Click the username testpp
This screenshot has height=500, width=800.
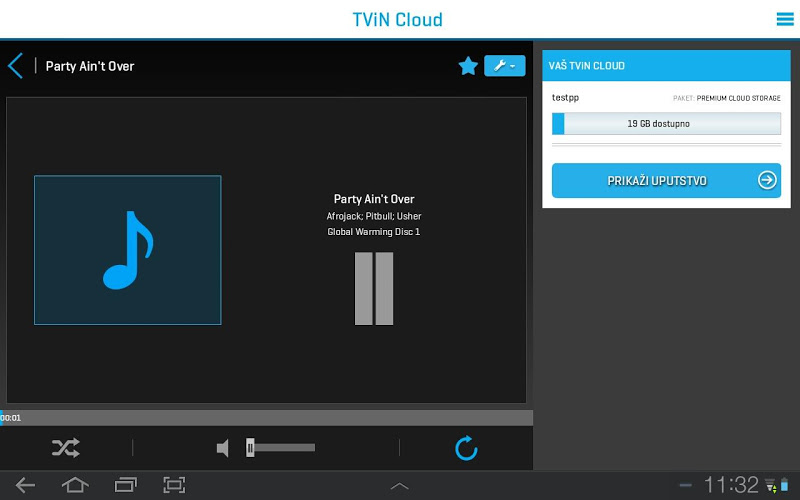coord(565,97)
